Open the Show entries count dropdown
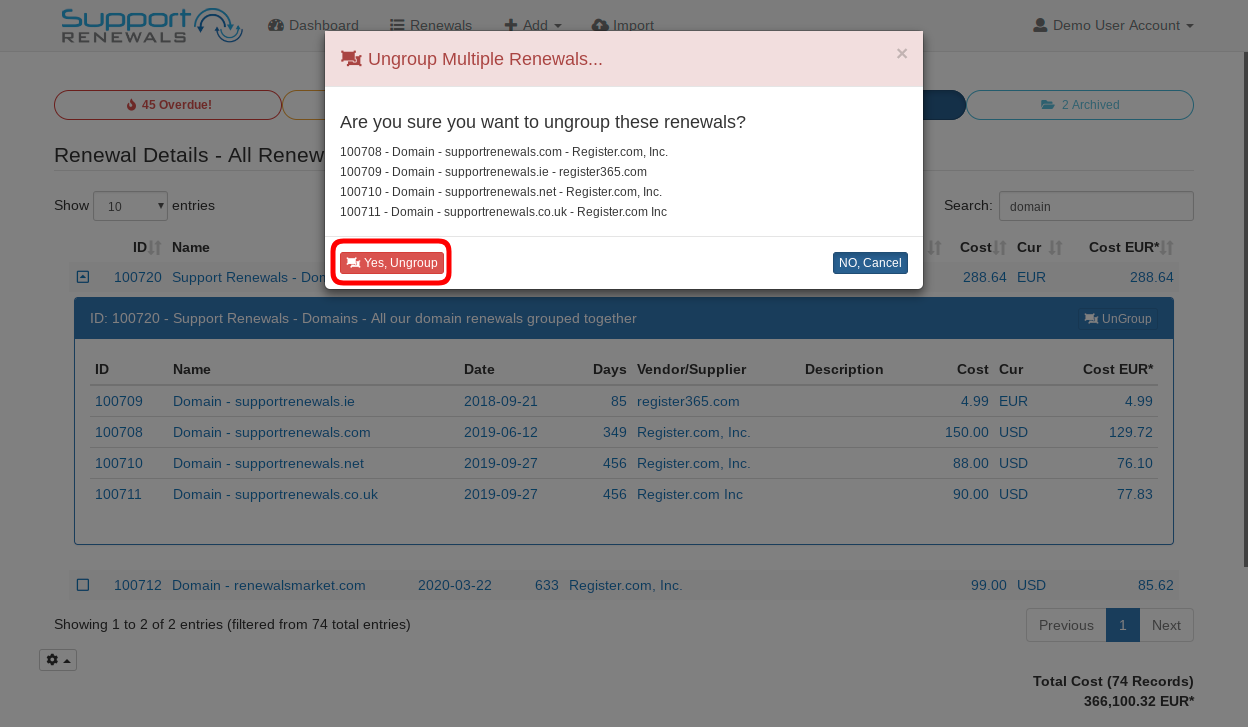 pyautogui.click(x=130, y=206)
